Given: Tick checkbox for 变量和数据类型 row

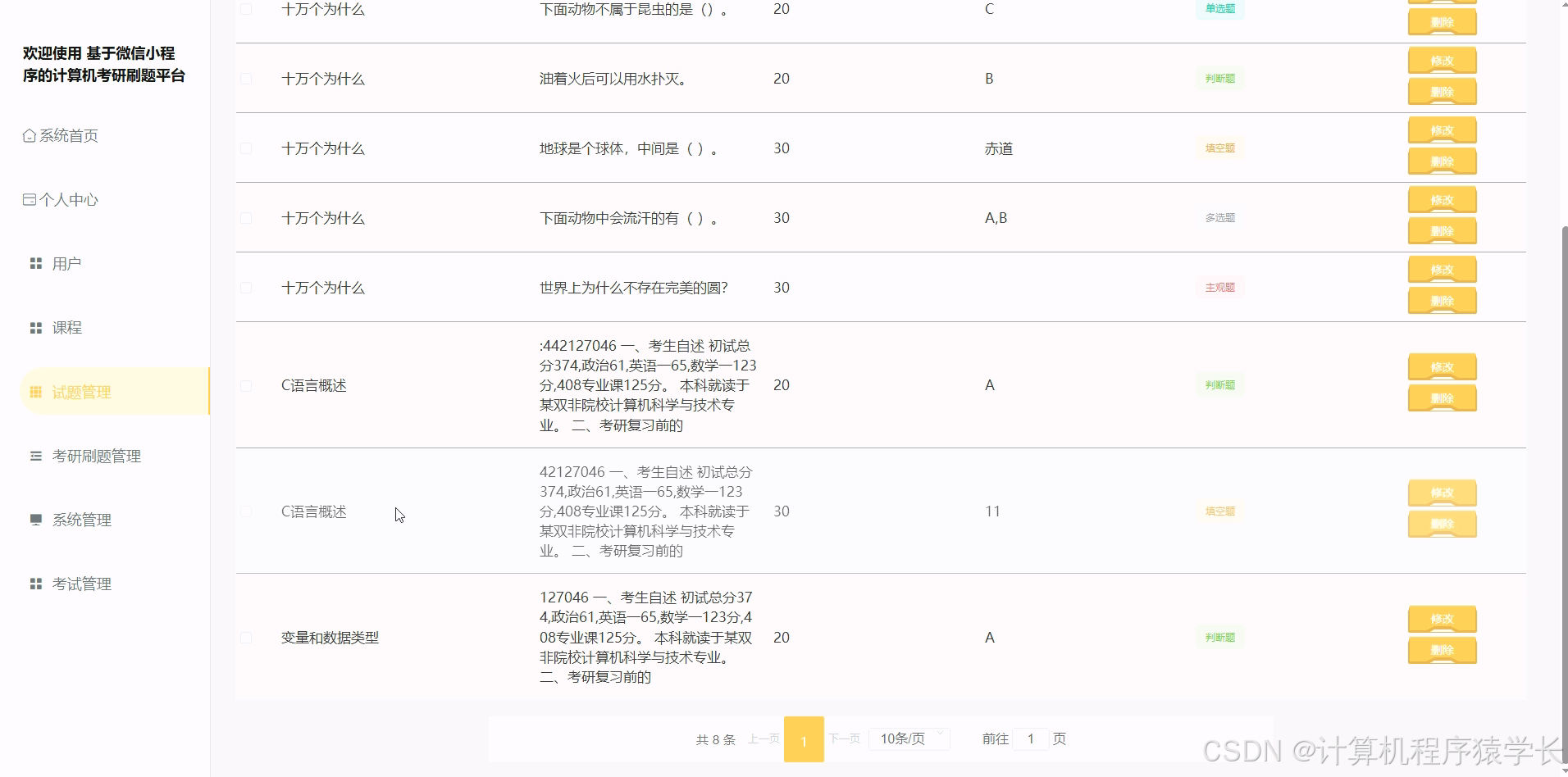Looking at the screenshot, I should [246, 638].
